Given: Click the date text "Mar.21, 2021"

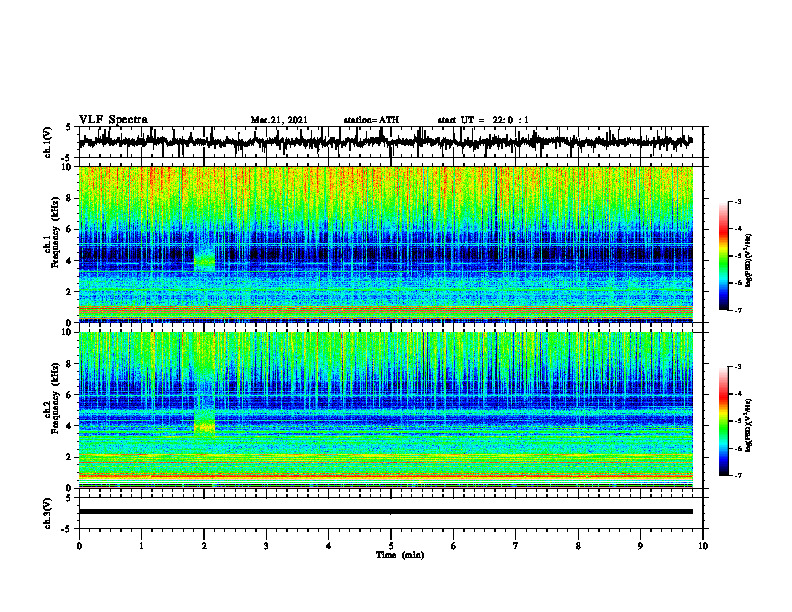Looking at the screenshot, I should click(279, 120).
